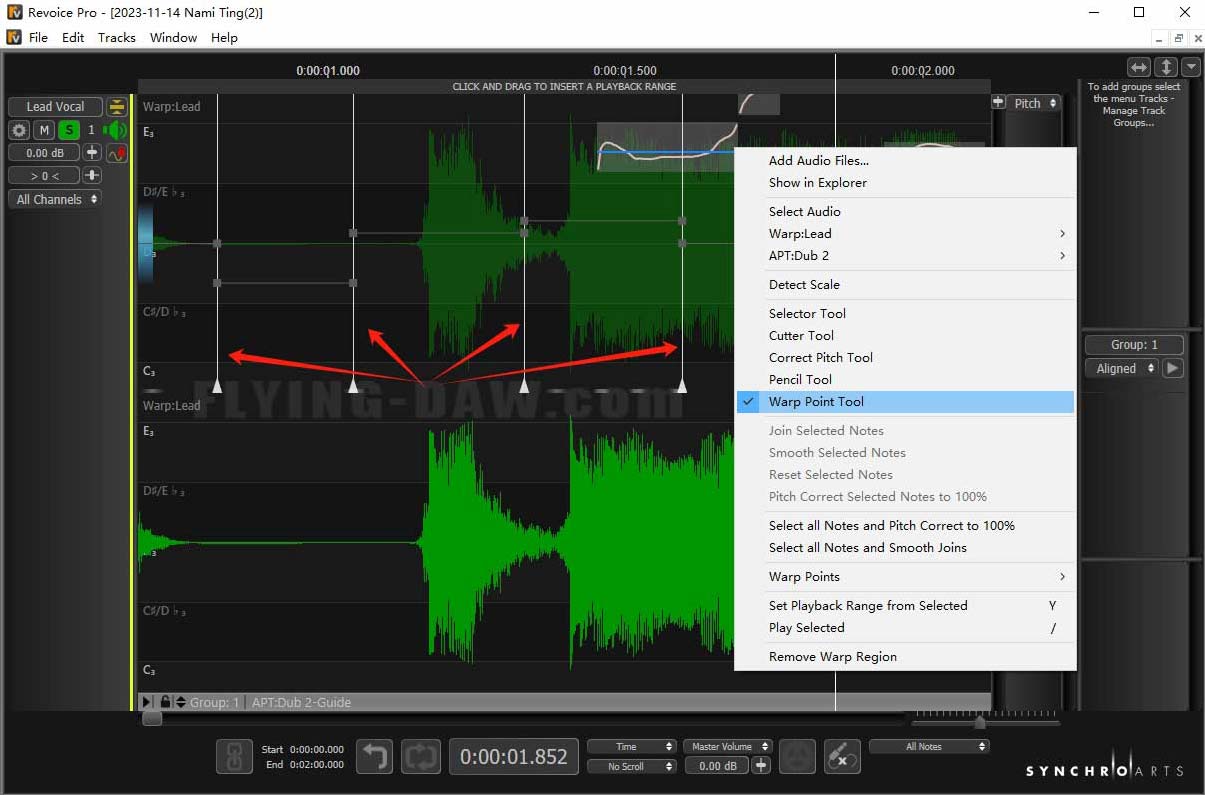Restore the inner document window
The height and width of the screenshot is (795, 1205).
click(x=1178, y=38)
